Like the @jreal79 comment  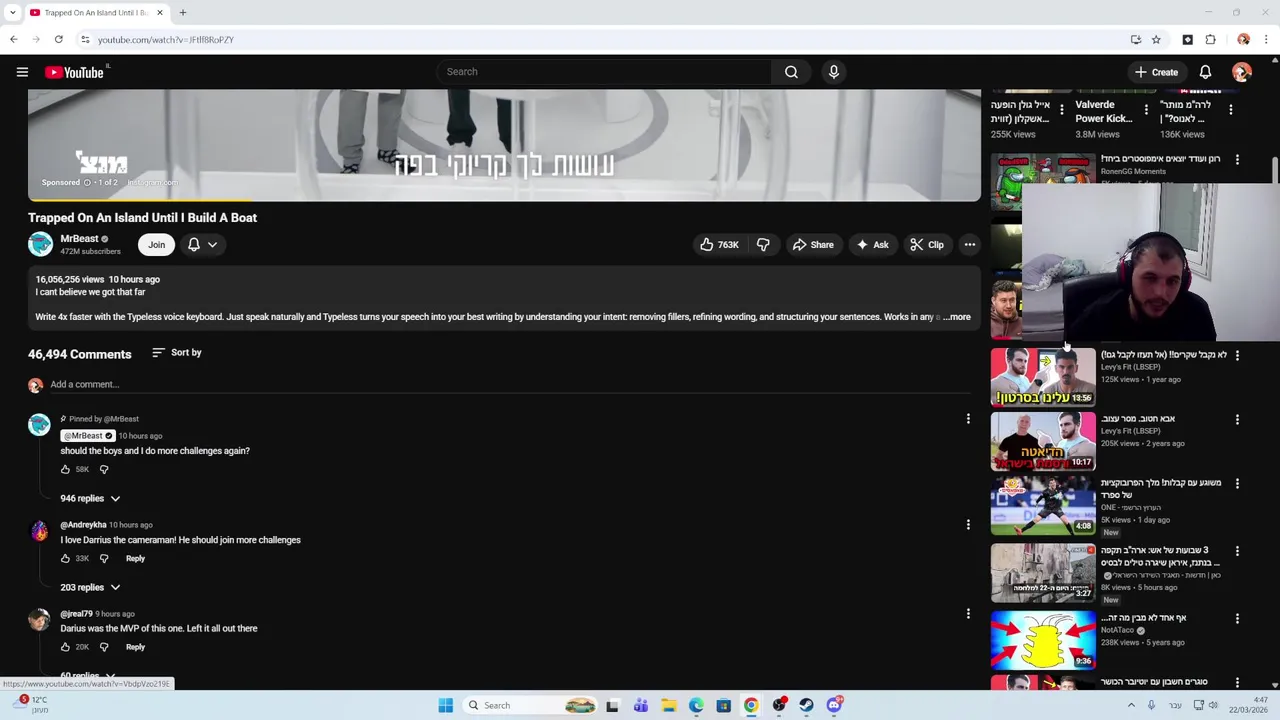pos(65,647)
